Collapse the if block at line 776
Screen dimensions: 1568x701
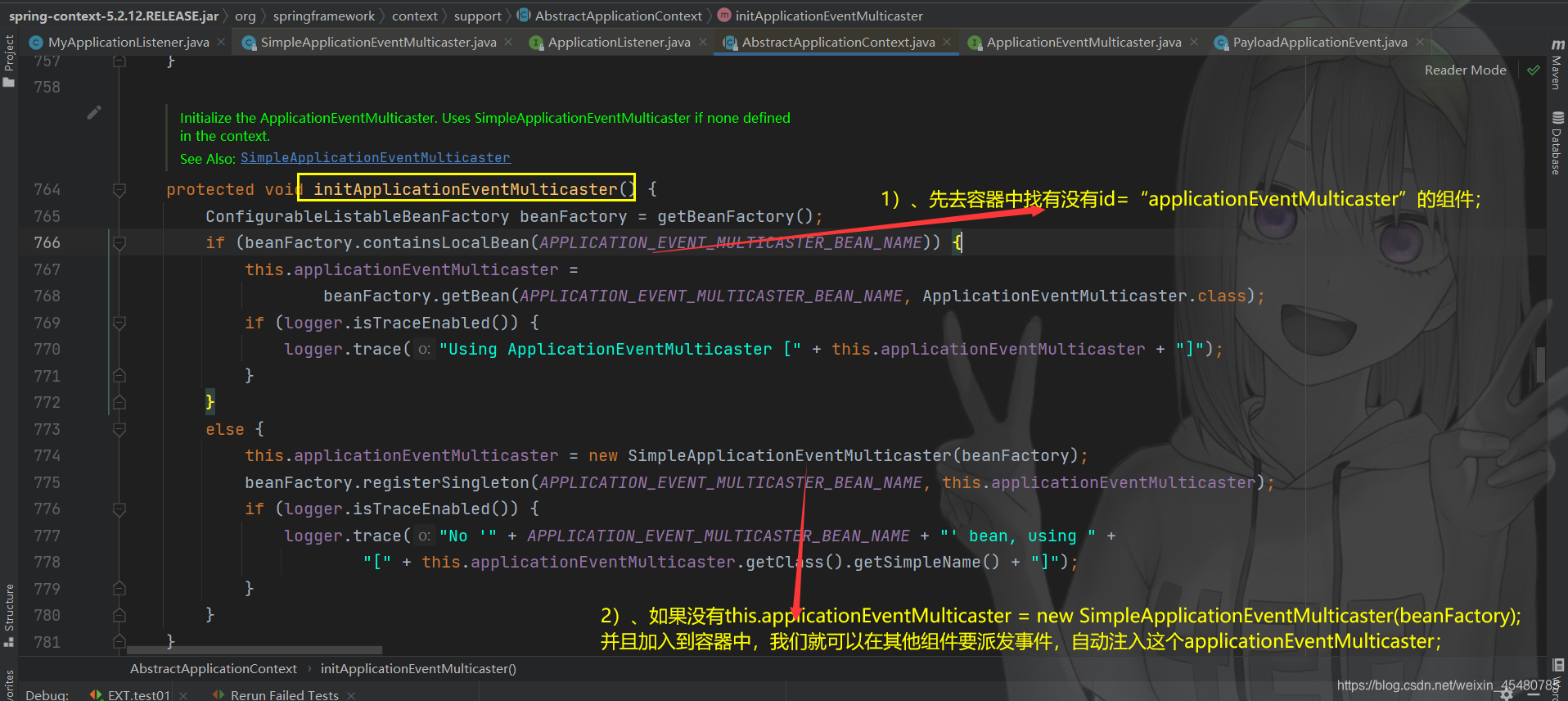(119, 509)
